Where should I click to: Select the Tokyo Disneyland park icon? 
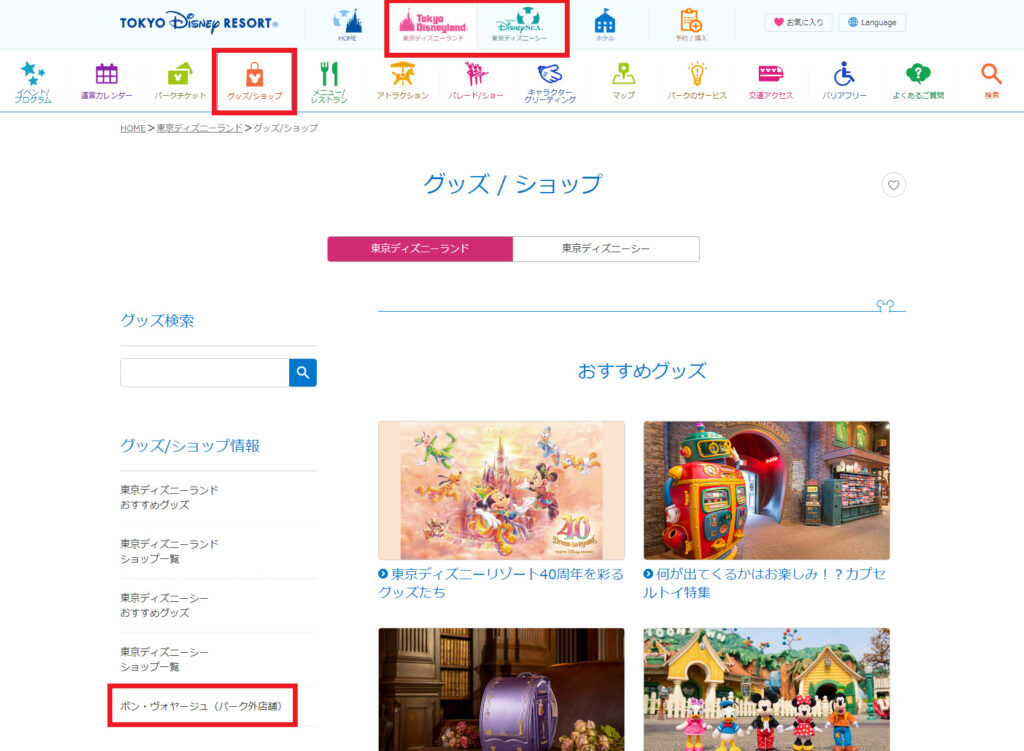433,25
